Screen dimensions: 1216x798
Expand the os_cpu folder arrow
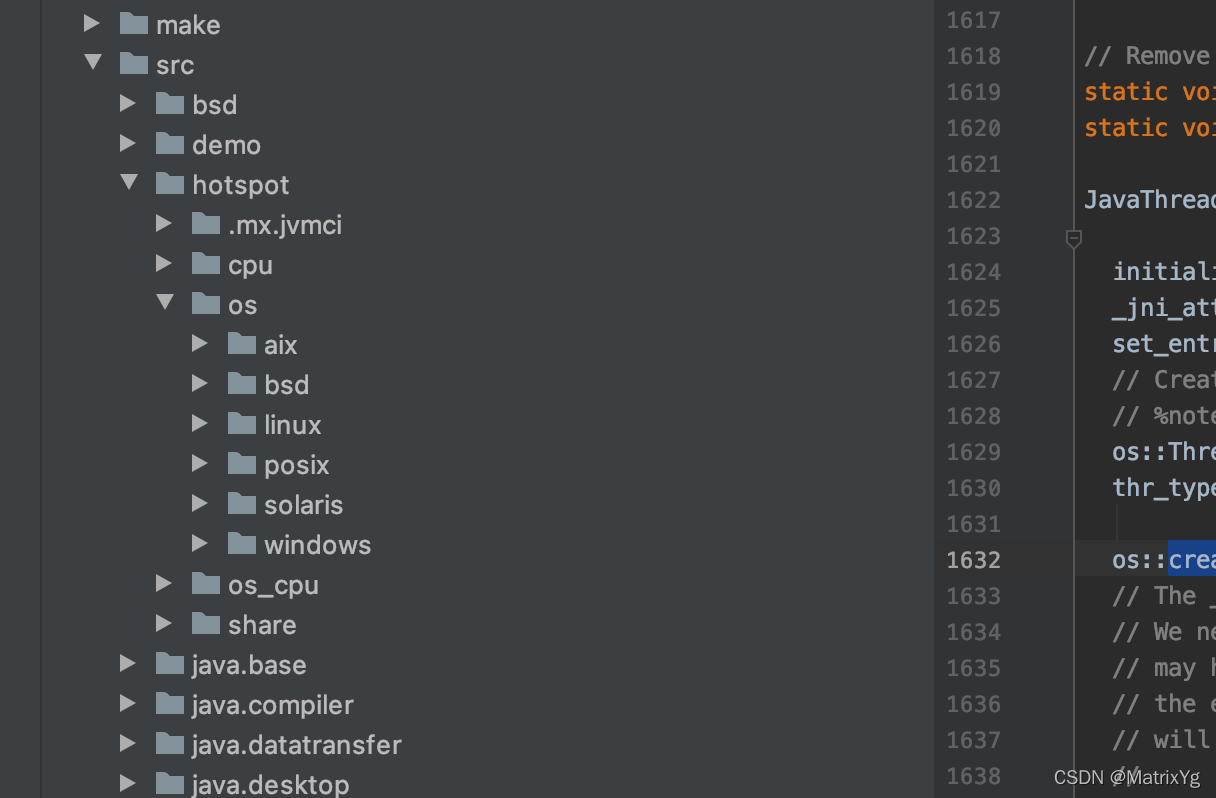[x=164, y=584]
